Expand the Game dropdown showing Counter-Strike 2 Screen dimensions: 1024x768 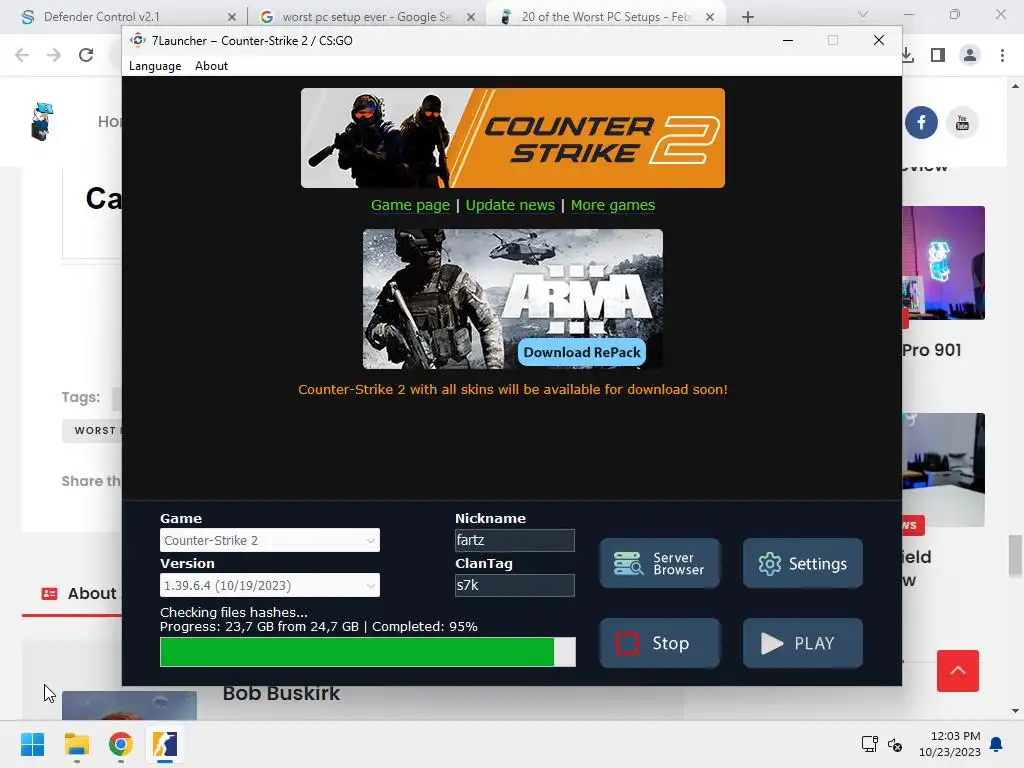tap(270, 540)
